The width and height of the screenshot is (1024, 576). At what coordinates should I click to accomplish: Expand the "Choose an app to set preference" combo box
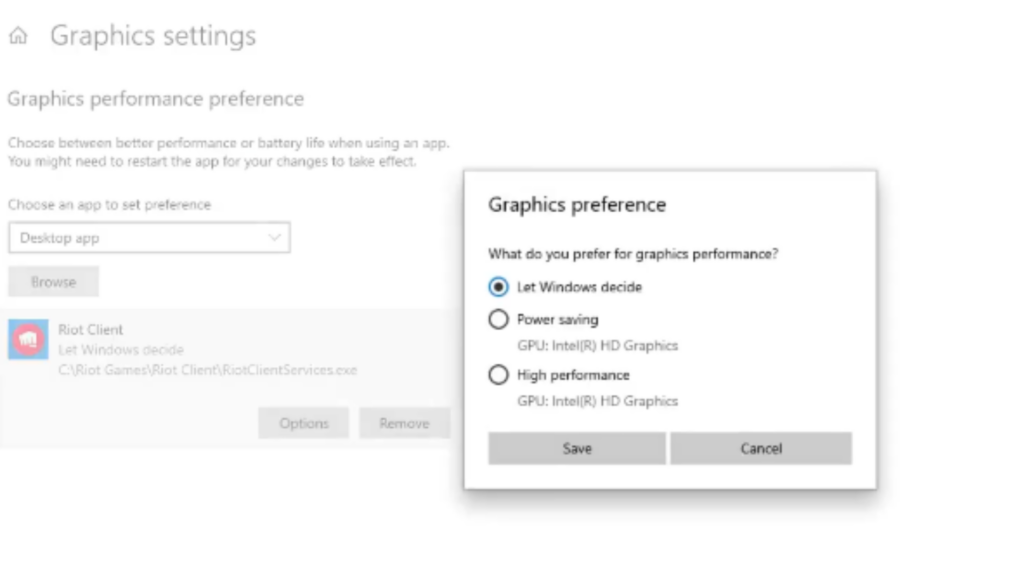coord(148,237)
